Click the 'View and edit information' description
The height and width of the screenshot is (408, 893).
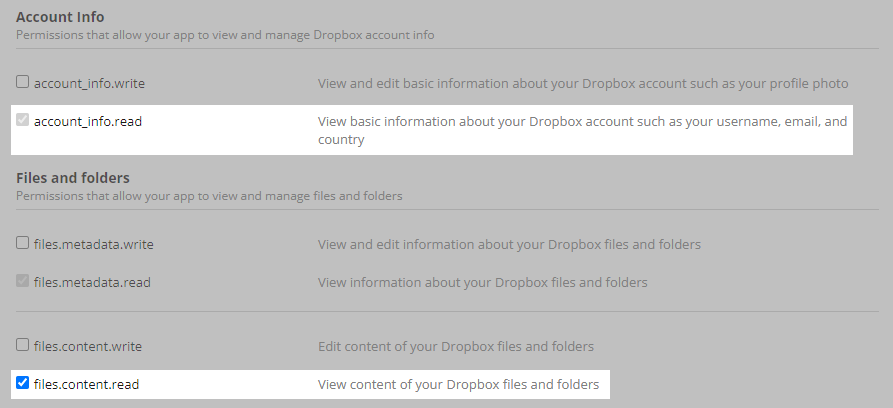pos(509,244)
